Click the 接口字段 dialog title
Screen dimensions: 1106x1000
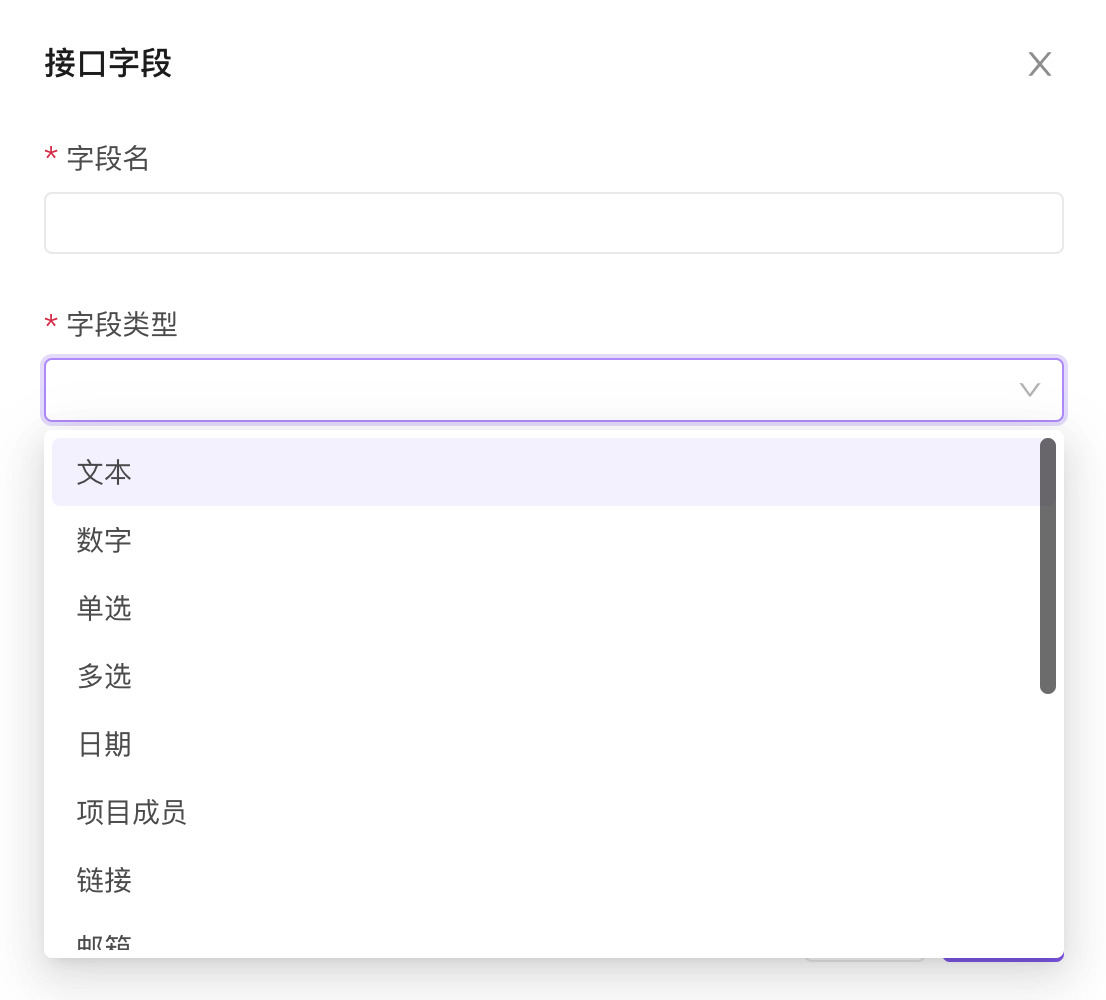[108, 64]
